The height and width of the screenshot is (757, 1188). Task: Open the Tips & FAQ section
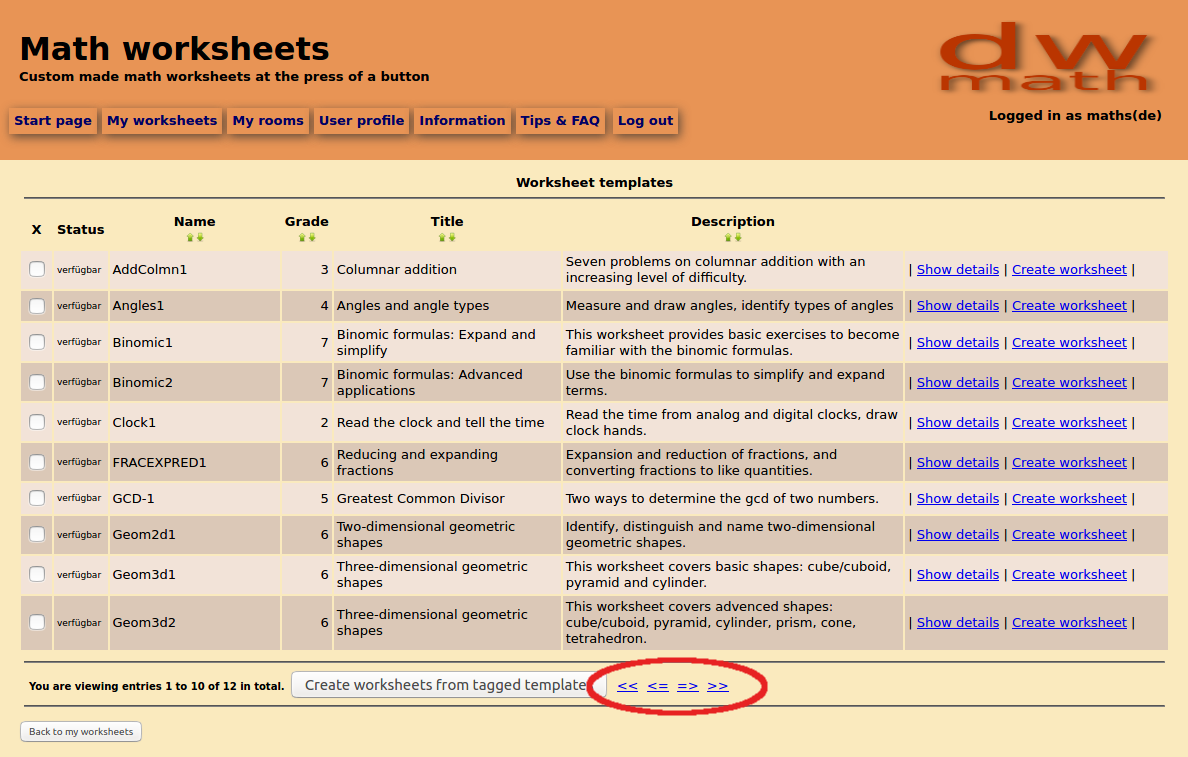coord(561,120)
